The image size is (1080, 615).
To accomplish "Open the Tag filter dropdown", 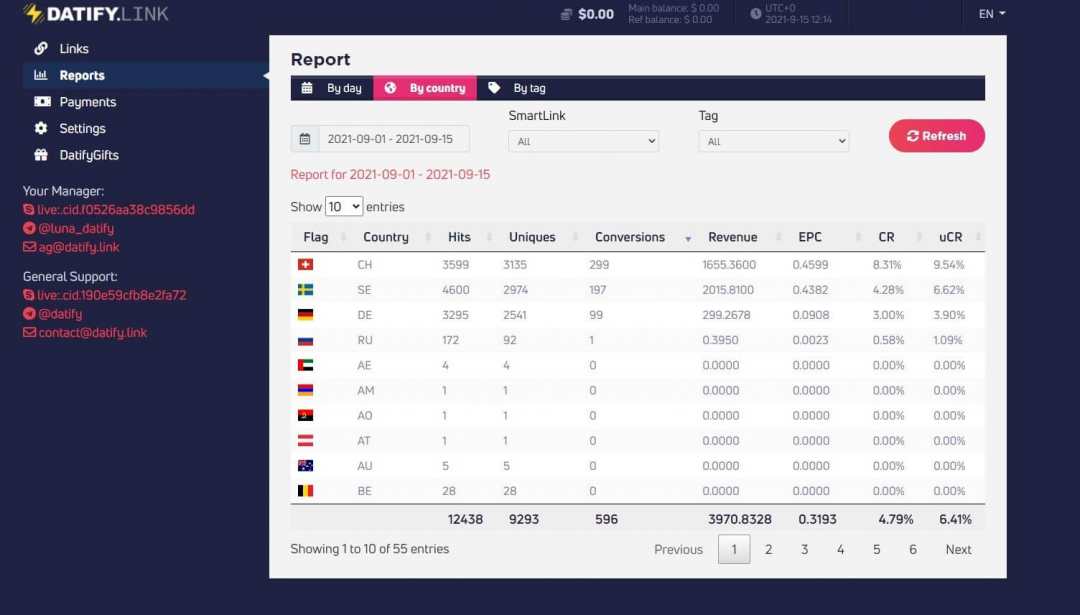I will coord(771,140).
